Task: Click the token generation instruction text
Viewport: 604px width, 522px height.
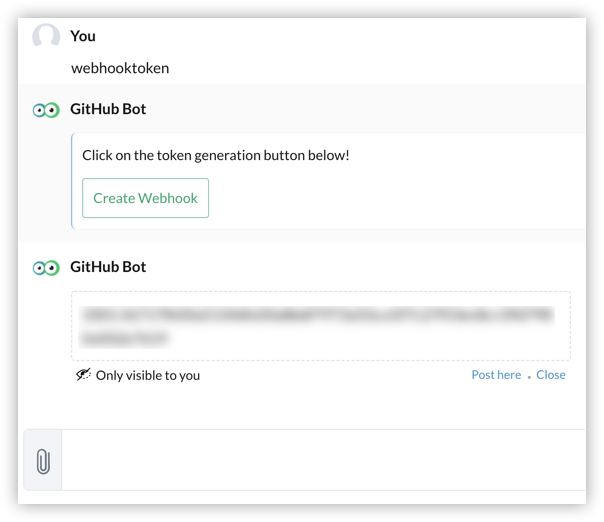Action: click(x=215, y=156)
